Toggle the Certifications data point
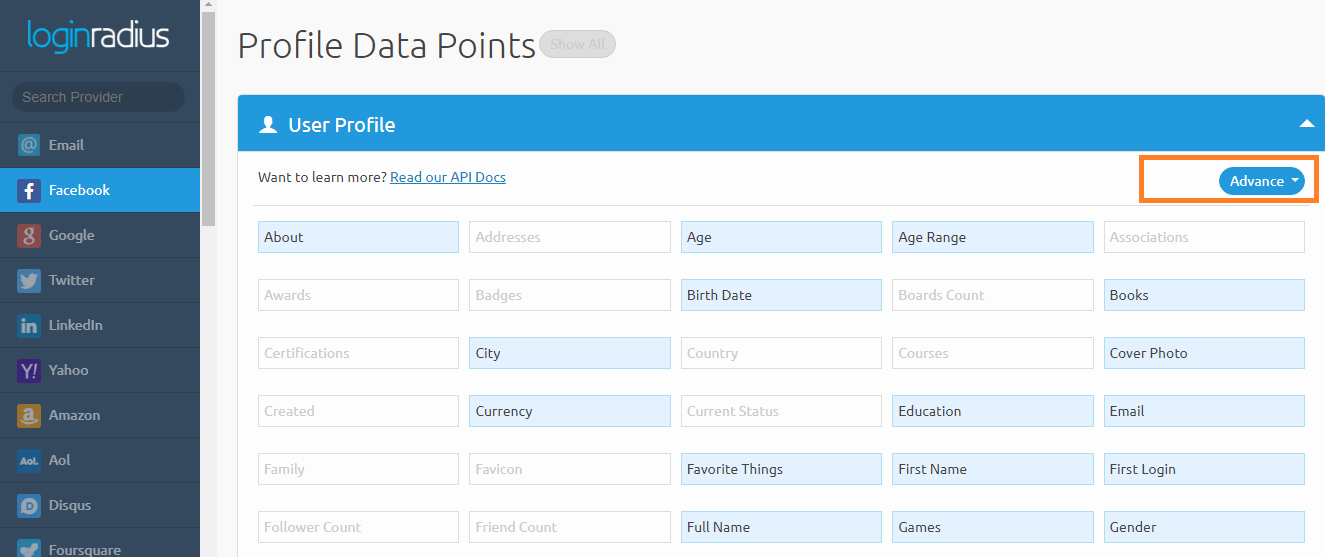Viewport: 1325px width, 557px height. [358, 353]
